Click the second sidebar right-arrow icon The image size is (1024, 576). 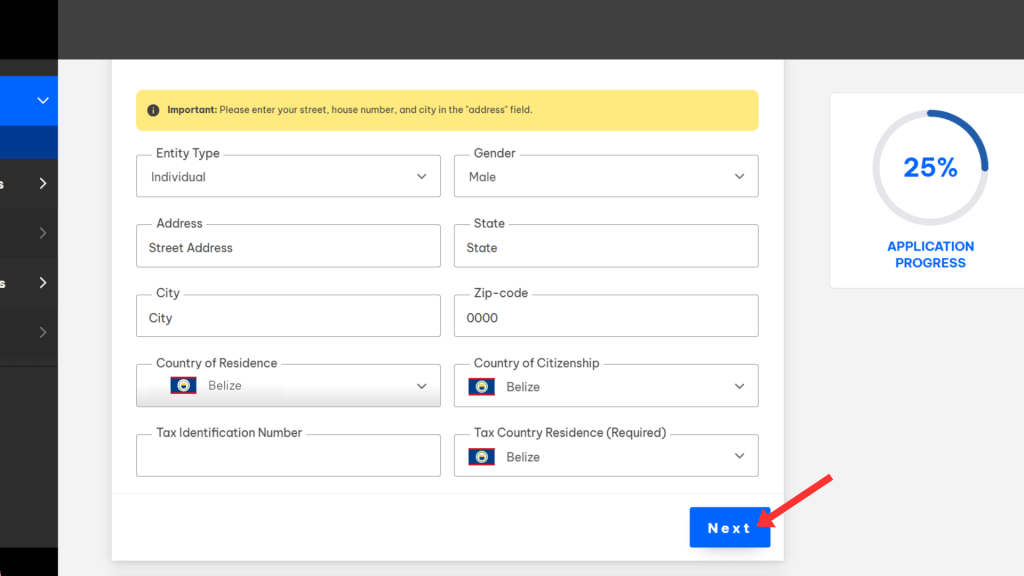click(x=42, y=233)
